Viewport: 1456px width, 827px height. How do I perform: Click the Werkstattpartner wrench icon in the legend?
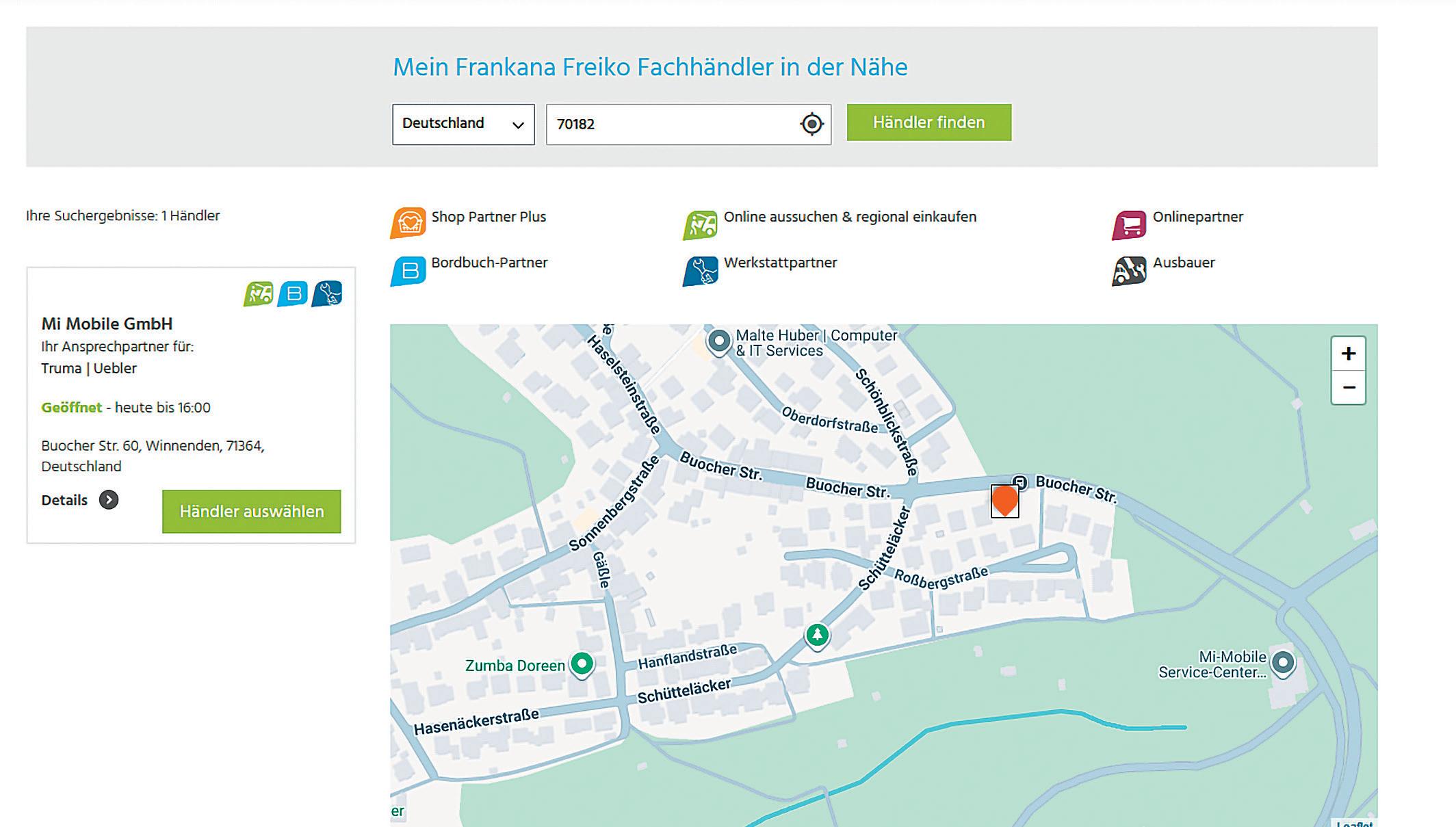[701, 271]
